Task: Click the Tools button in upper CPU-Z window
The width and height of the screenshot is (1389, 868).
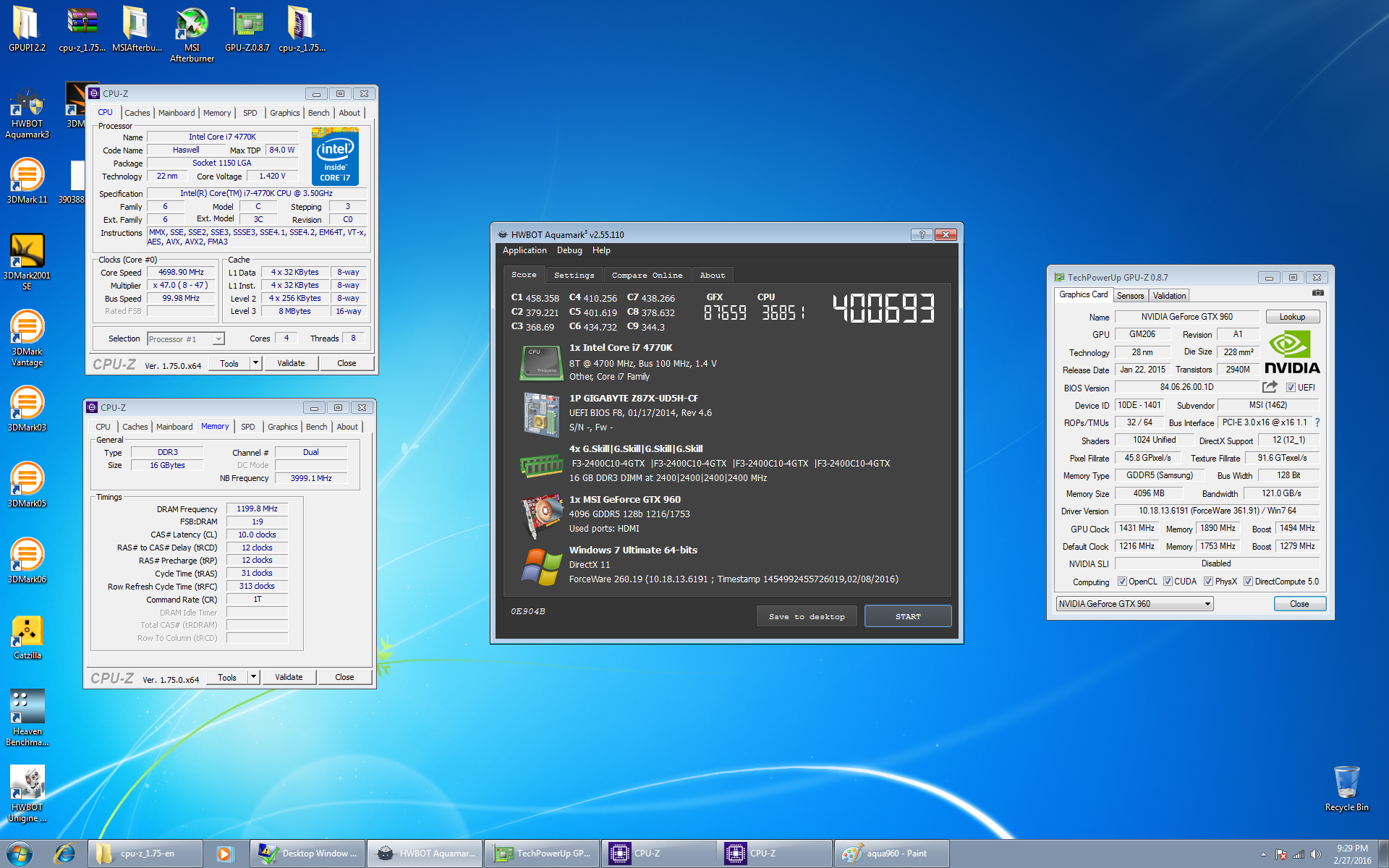Action: click(229, 363)
